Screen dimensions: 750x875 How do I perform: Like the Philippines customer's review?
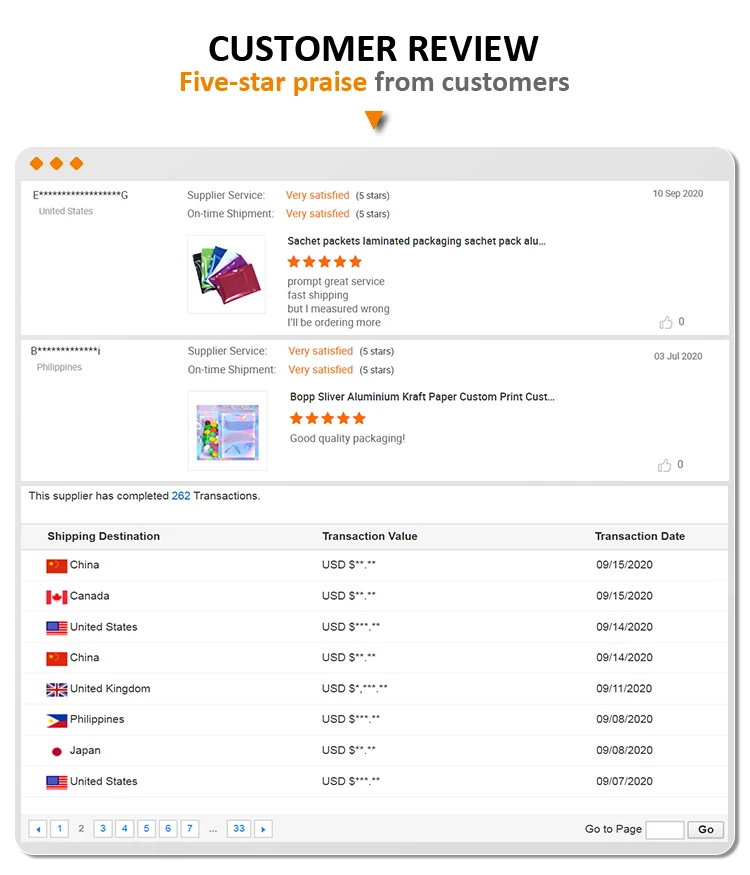666,465
